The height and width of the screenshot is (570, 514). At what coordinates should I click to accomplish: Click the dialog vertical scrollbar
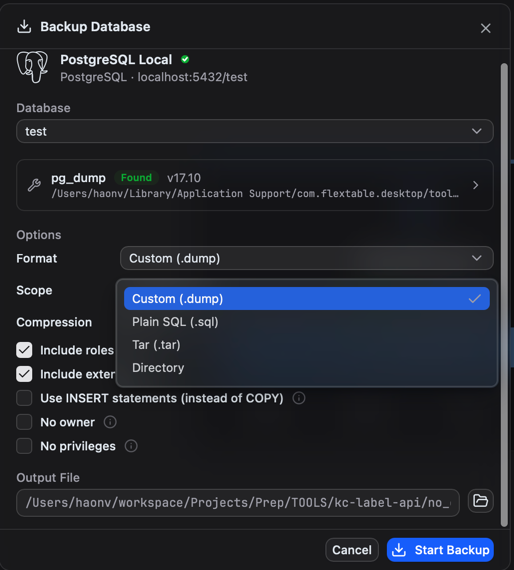click(504, 294)
